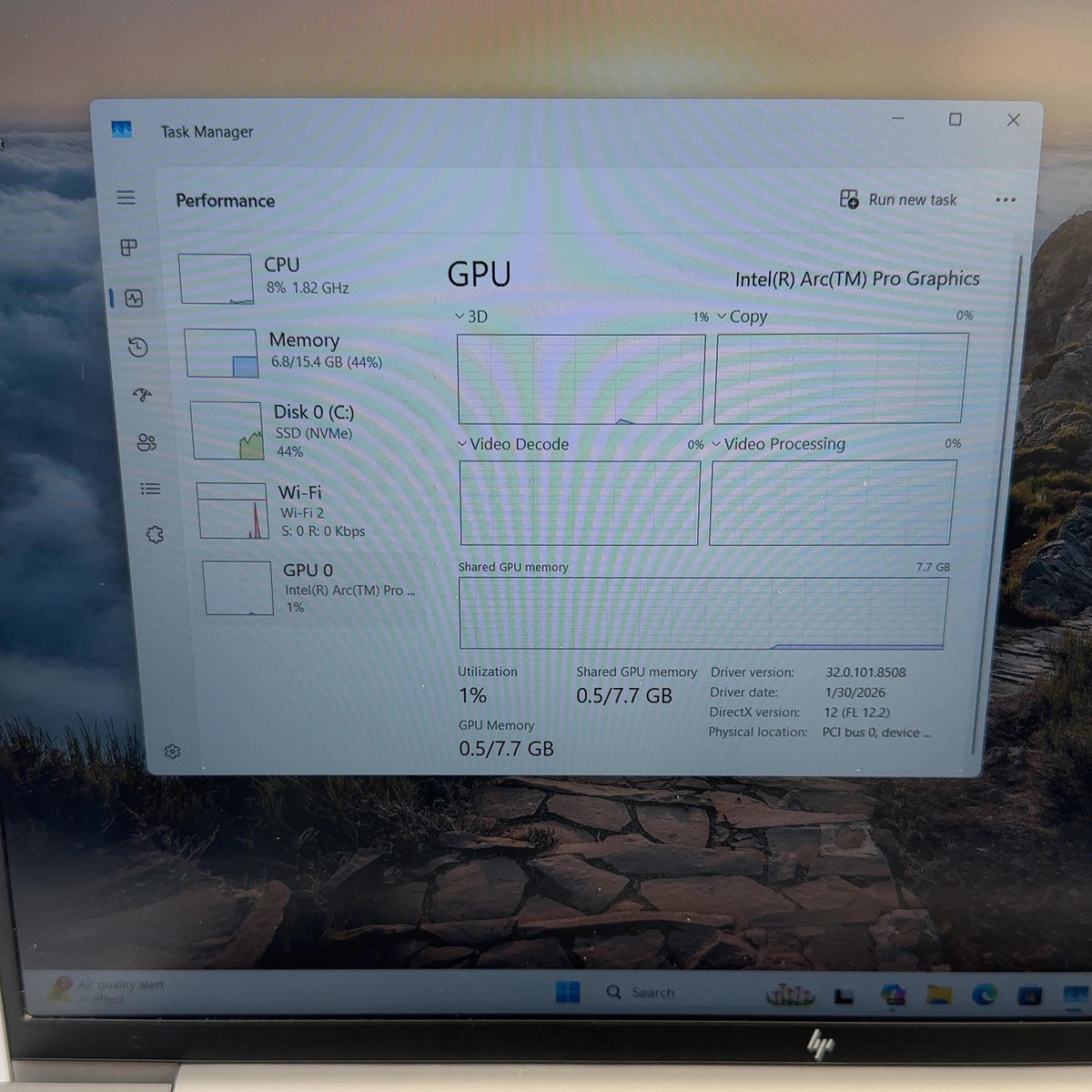Minimize the Task Manager window
This screenshot has width=1092, height=1092.
(x=898, y=118)
